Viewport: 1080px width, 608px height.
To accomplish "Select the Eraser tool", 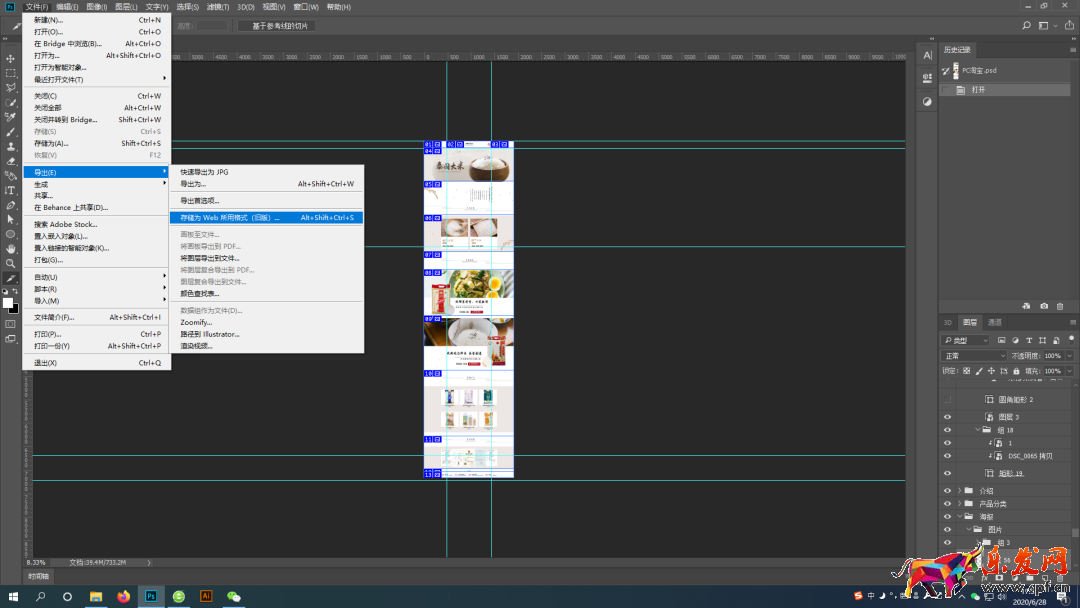I will point(11,160).
